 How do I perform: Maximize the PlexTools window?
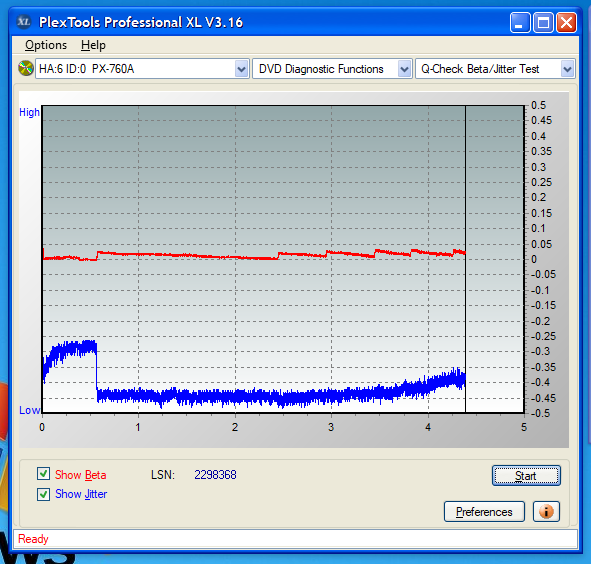(x=543, y=23)
